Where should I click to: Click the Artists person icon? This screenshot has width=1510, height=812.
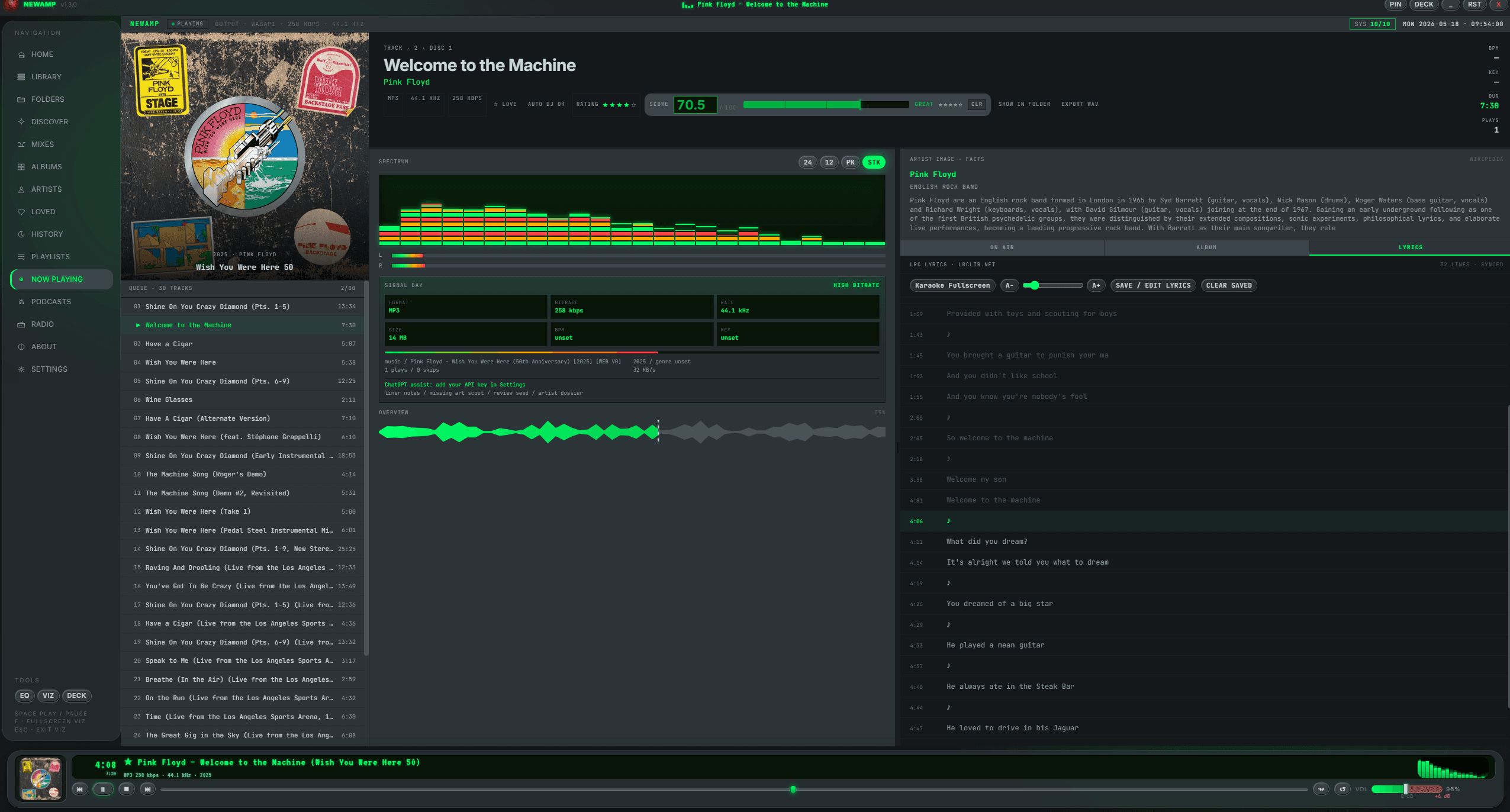coord(21,189)
